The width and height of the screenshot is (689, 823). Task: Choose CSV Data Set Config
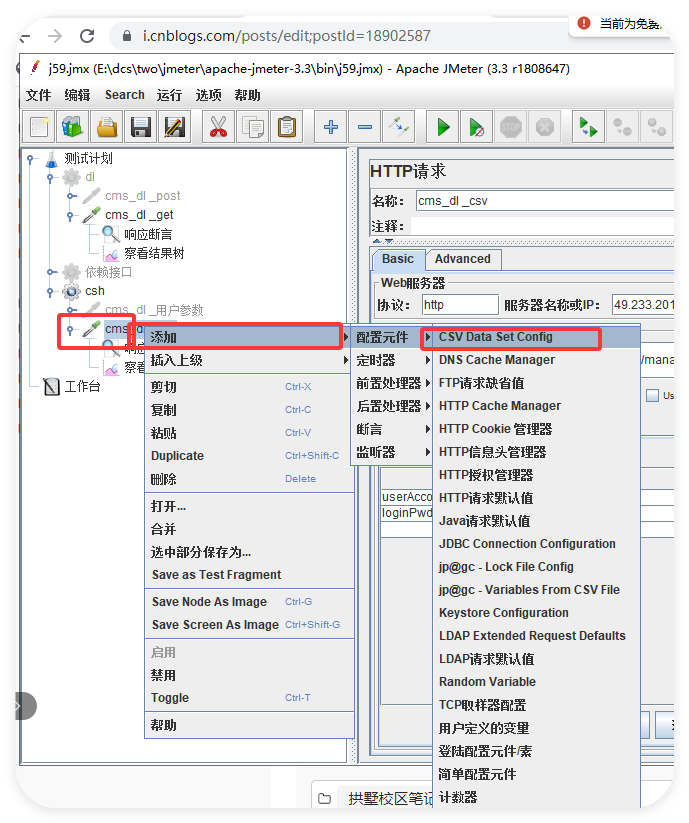tap(536, 337)
